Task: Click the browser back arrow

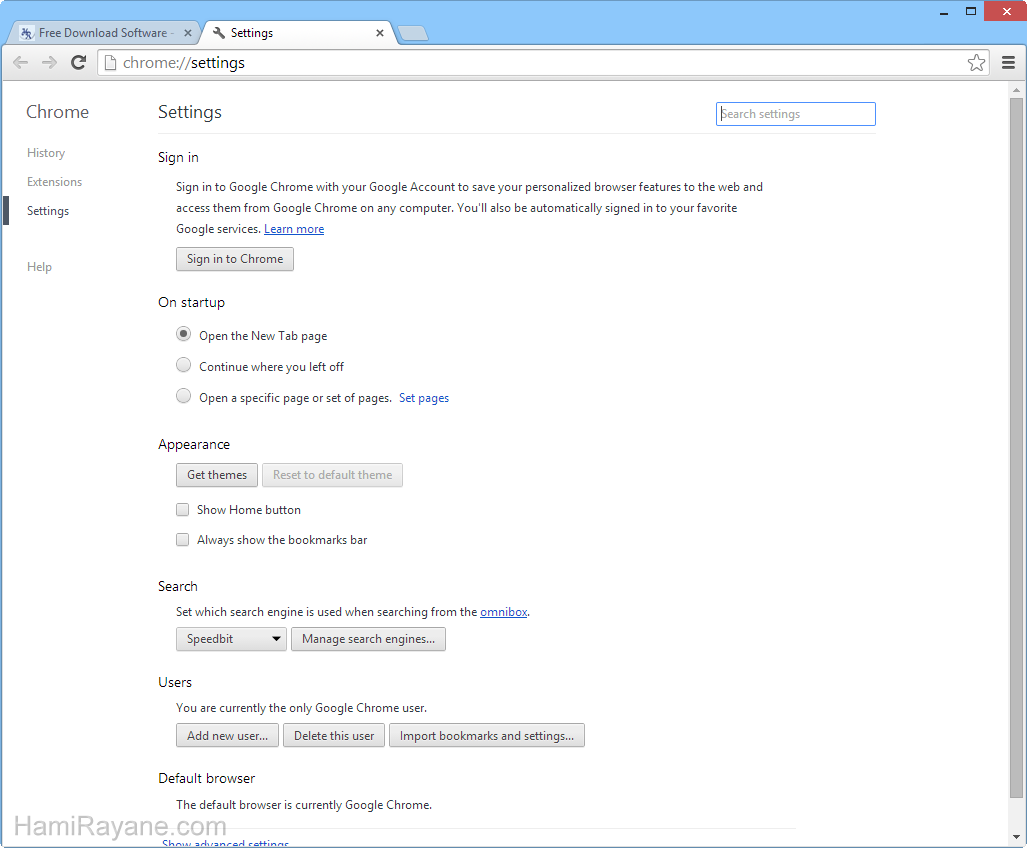Action: 21,63
